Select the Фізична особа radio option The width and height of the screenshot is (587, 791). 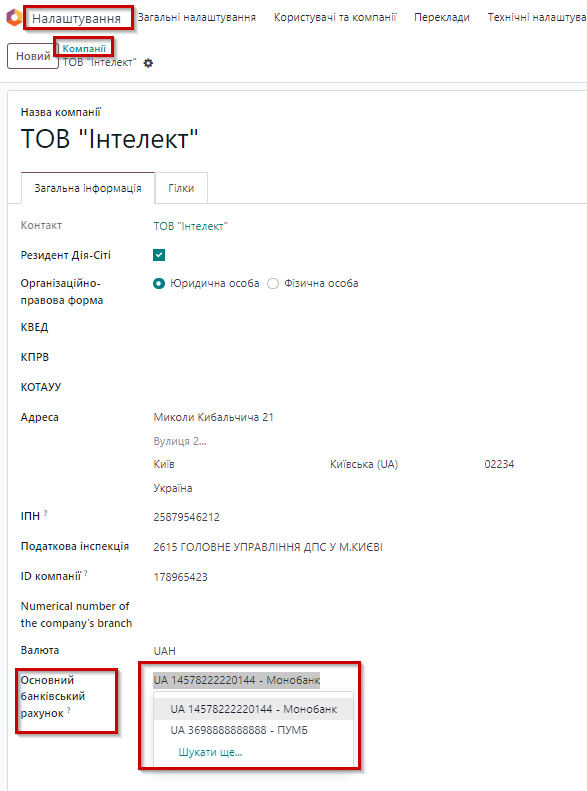click(273, 284)
